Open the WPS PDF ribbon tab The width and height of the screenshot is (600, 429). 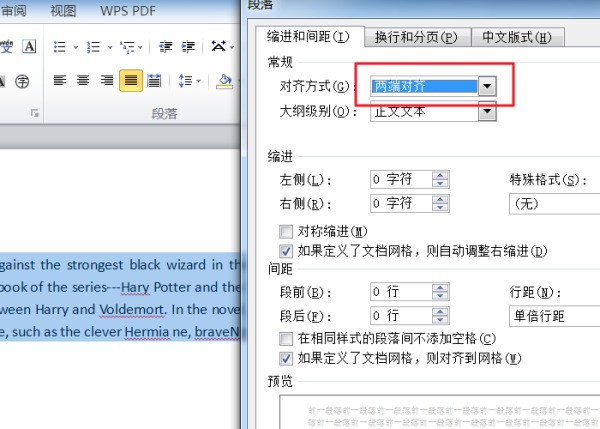(x=128, y=11)
